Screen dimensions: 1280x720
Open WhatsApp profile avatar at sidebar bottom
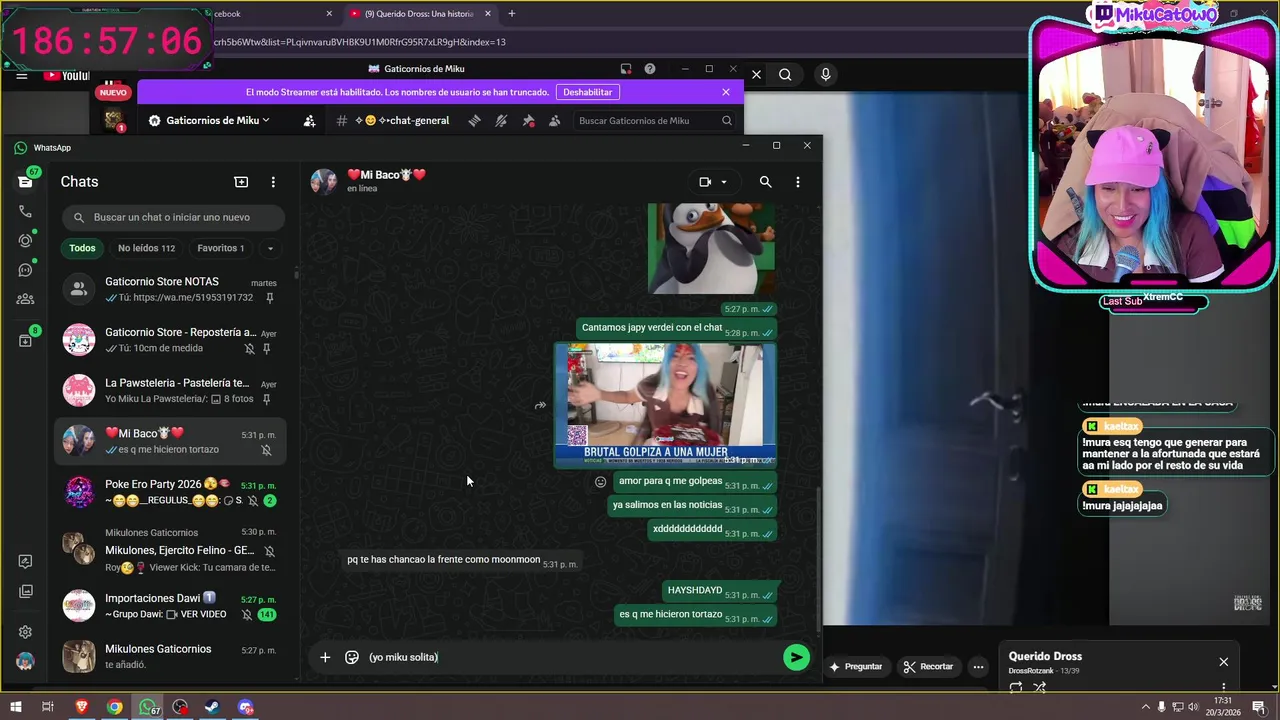click(26, 661)
